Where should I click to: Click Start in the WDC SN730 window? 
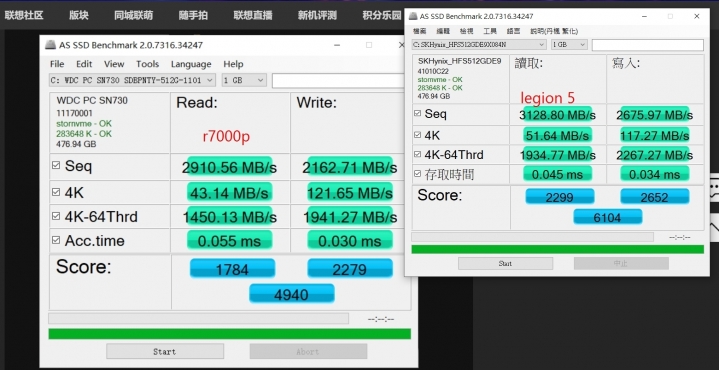tap(165, 351)
